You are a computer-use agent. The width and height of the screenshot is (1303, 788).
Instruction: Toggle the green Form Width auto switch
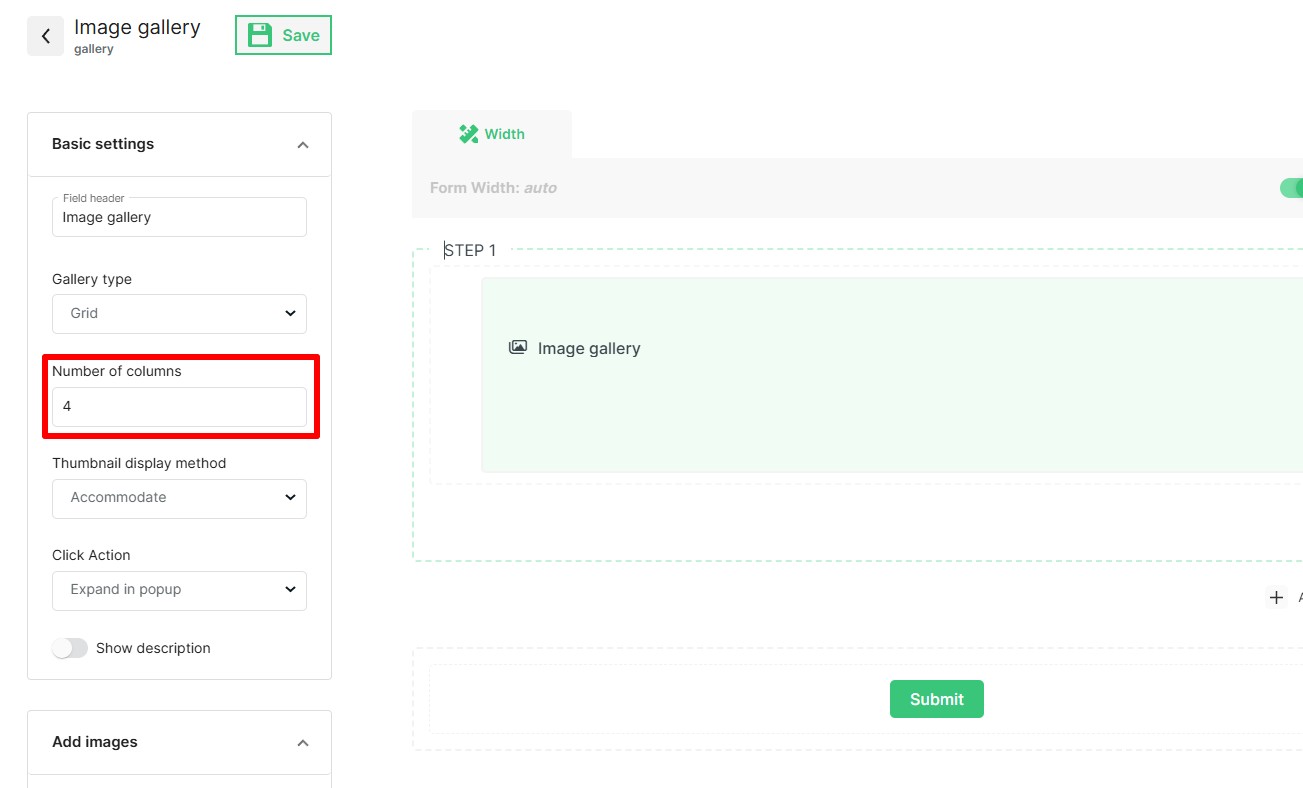point(1291,188)
